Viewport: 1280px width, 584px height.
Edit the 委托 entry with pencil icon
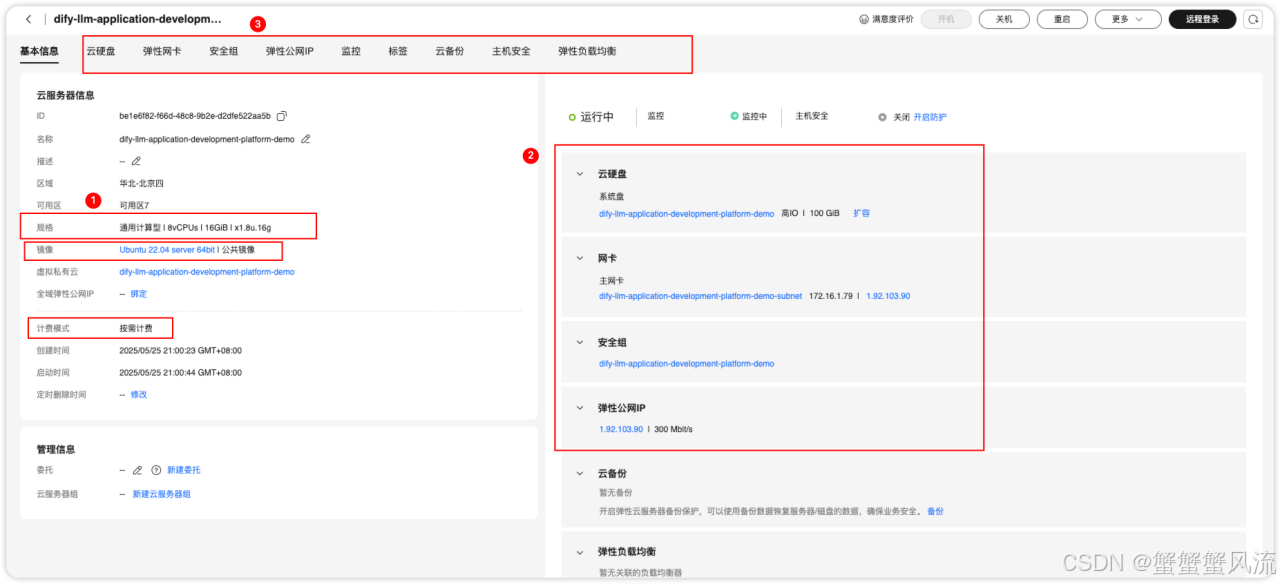137,470
